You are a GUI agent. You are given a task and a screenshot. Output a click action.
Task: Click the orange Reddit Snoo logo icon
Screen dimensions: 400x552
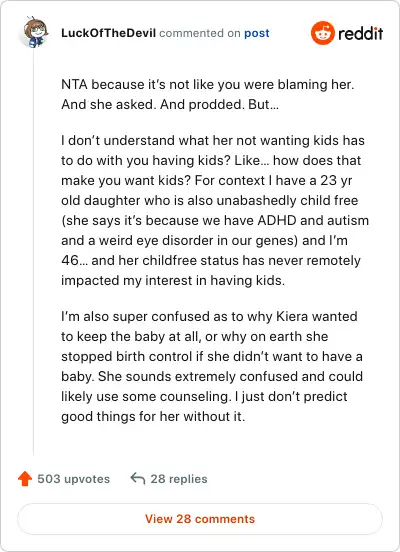323,33
